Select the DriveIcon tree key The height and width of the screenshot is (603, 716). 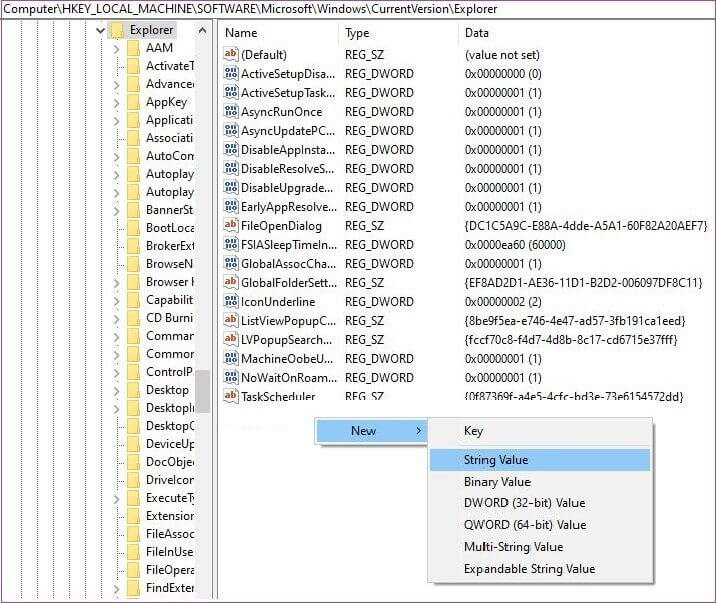(x=170, y=480)
